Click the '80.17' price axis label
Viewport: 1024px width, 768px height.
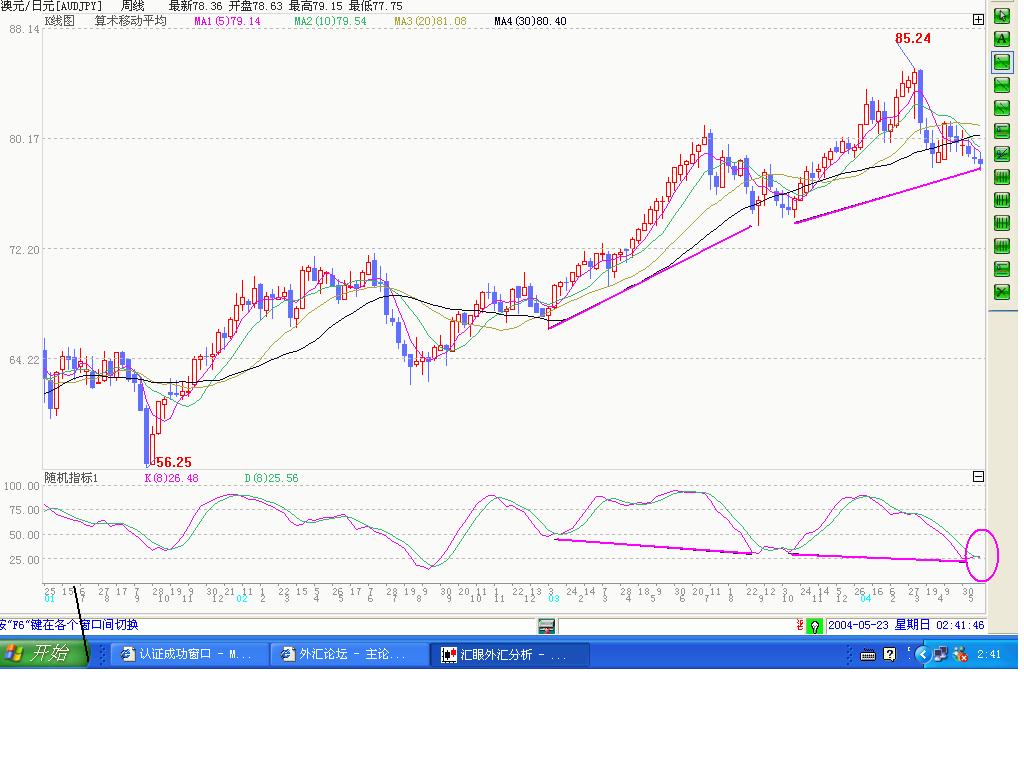[x=24, y=139]
